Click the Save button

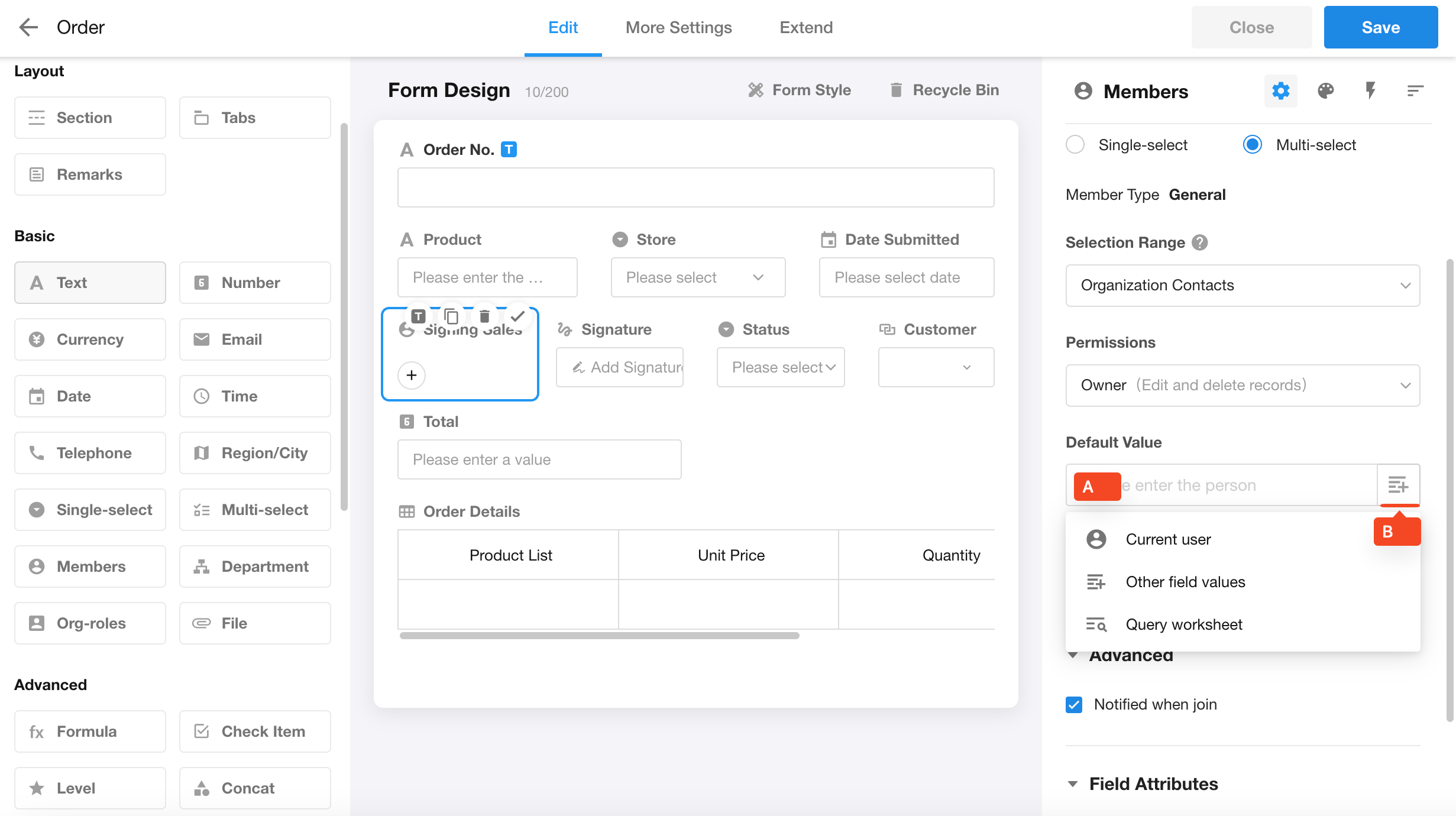click(x=1380, y=27)
